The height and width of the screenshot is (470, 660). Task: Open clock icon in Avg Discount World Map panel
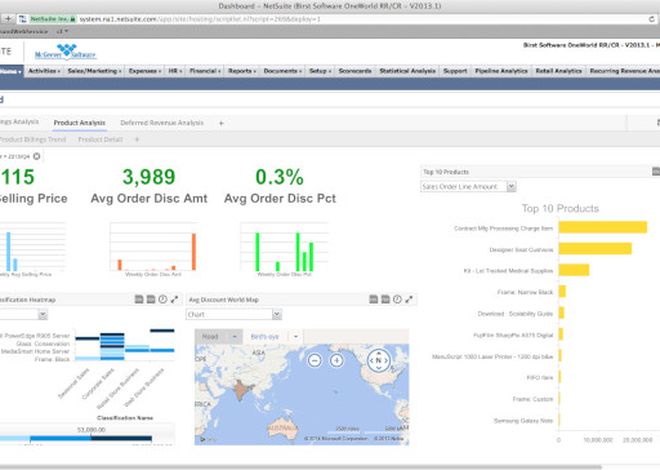click(397, 299)
